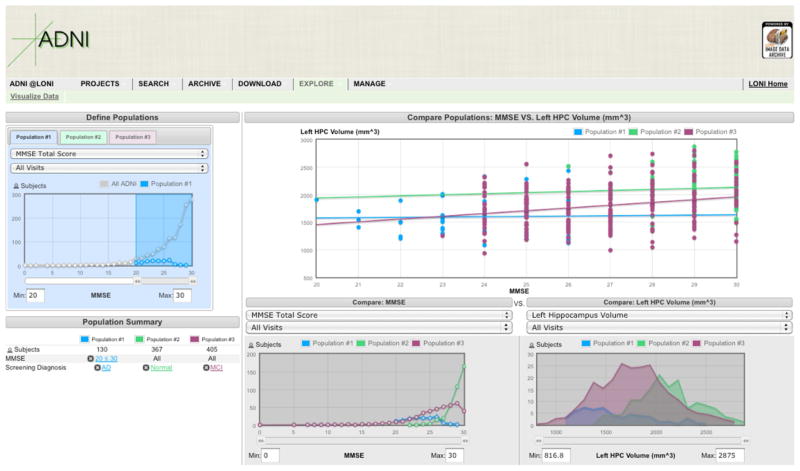This screenshot has width=800, height=471.
Task: Open MMSE Total Score dropdown in Define Populations
Action: [108, 154]
